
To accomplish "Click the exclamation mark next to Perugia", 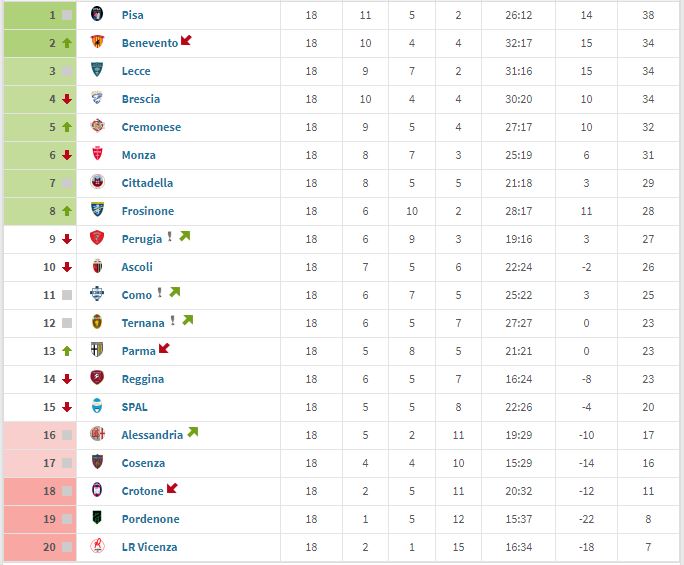I will coord(170,238).
